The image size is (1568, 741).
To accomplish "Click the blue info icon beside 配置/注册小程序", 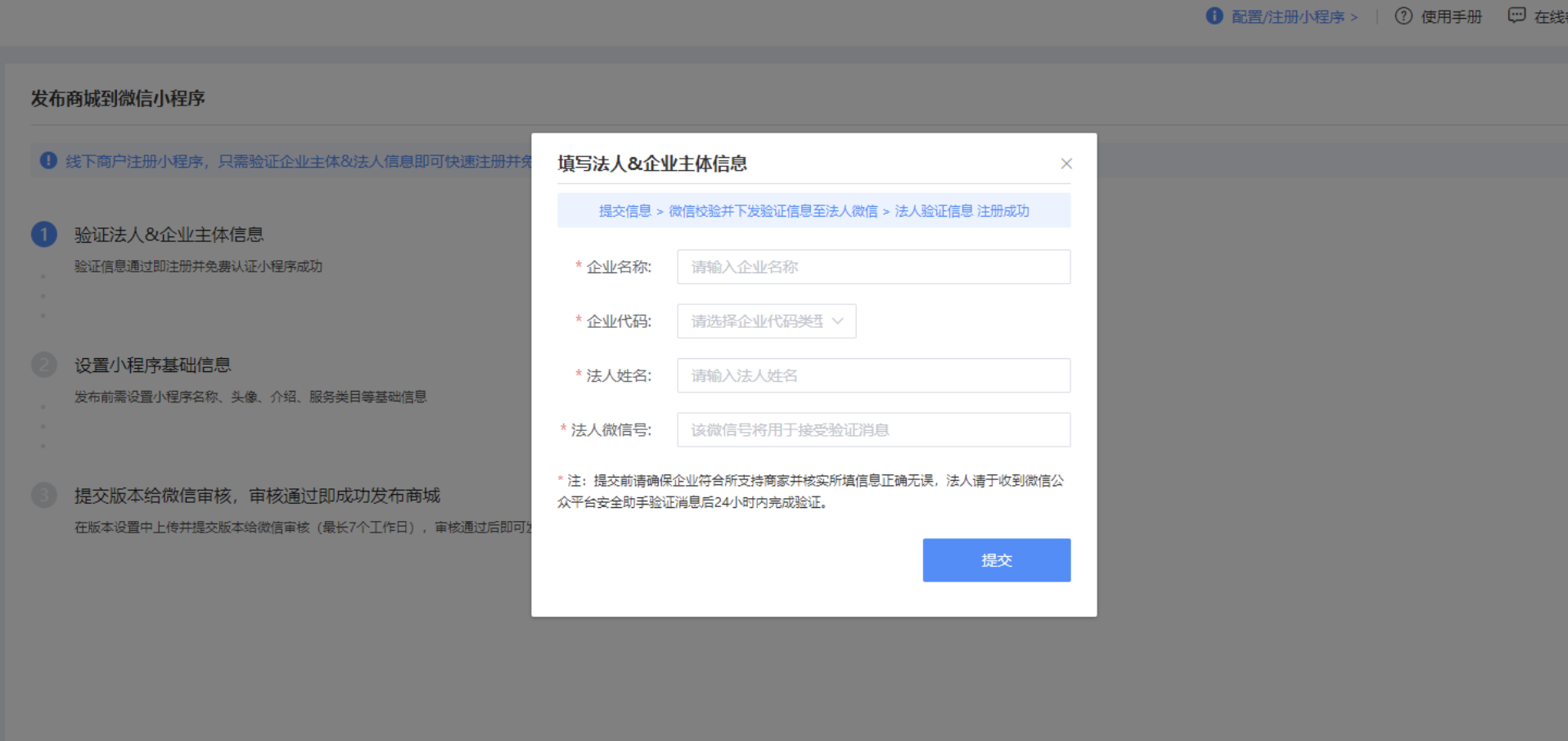I will pos(1214,16).
